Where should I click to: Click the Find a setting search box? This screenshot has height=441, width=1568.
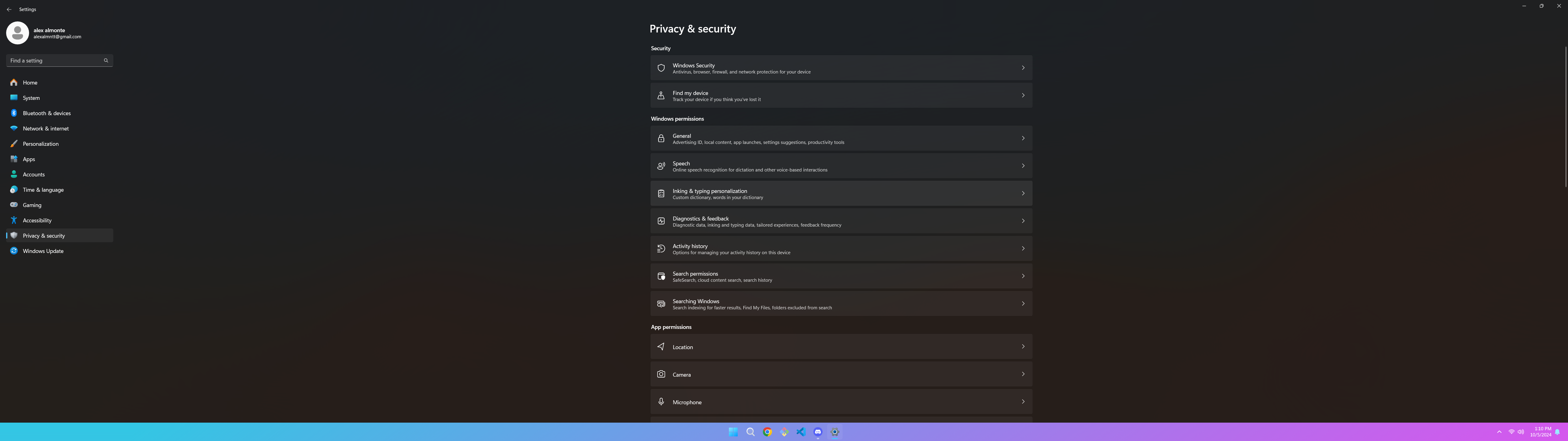[55, 60]
